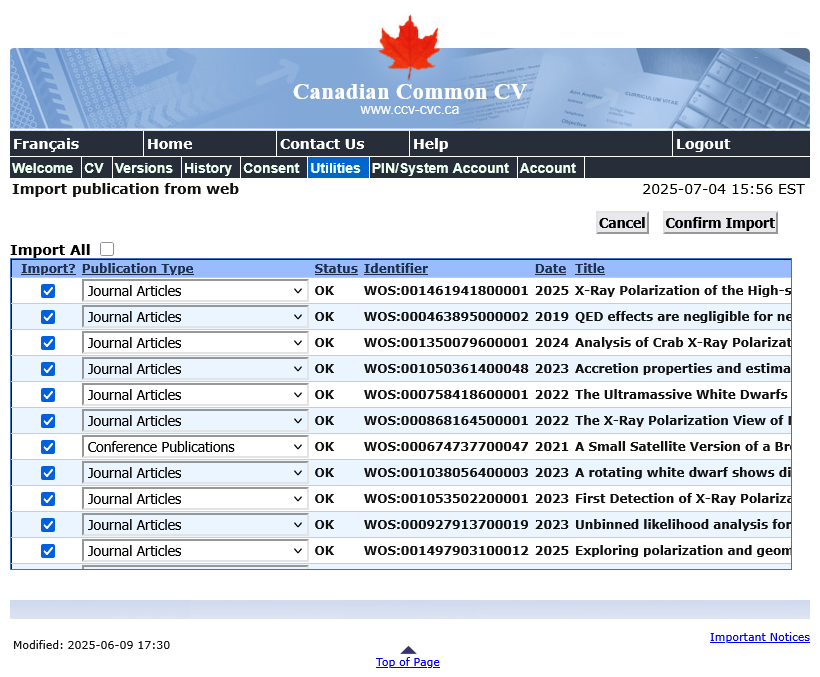Uncheck import for the 2021 Small Satellite row

48,447
